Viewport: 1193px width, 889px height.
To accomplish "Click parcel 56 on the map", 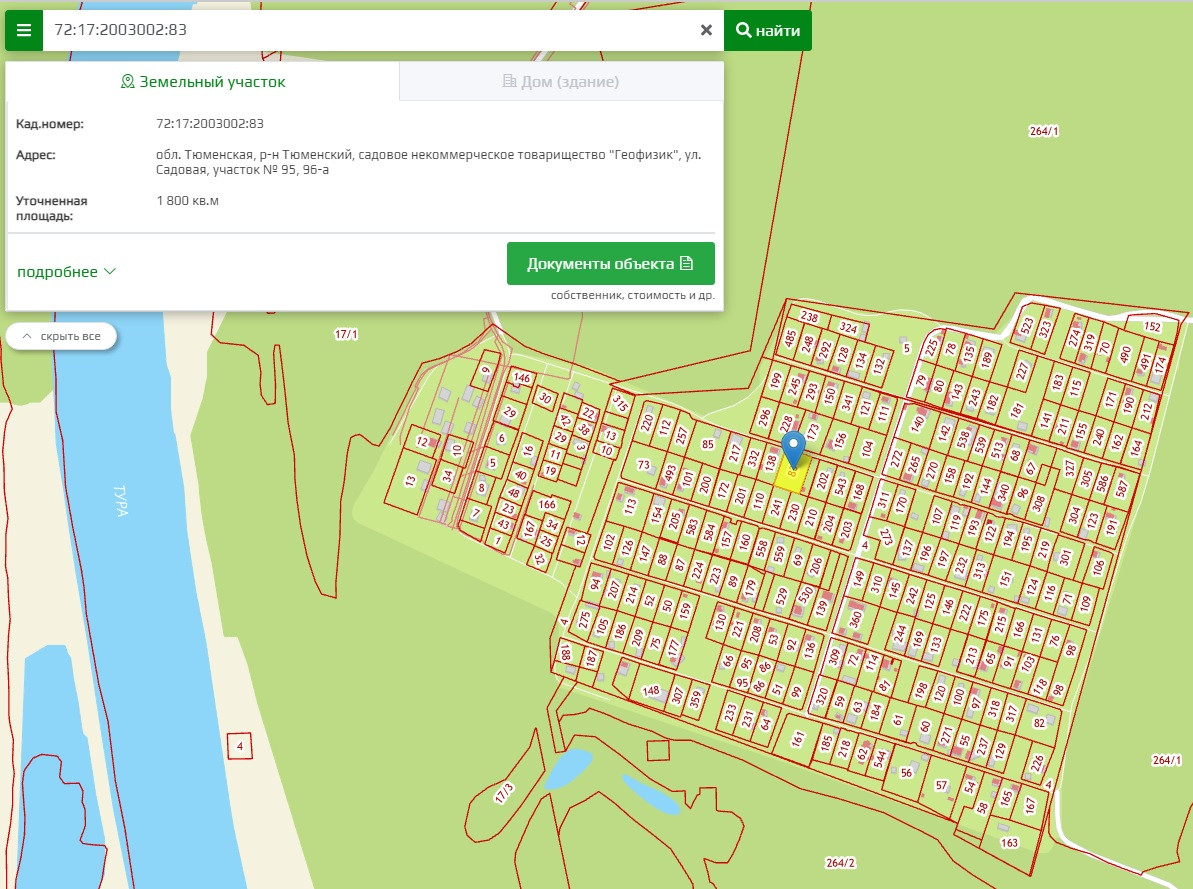I will (906, 772).
